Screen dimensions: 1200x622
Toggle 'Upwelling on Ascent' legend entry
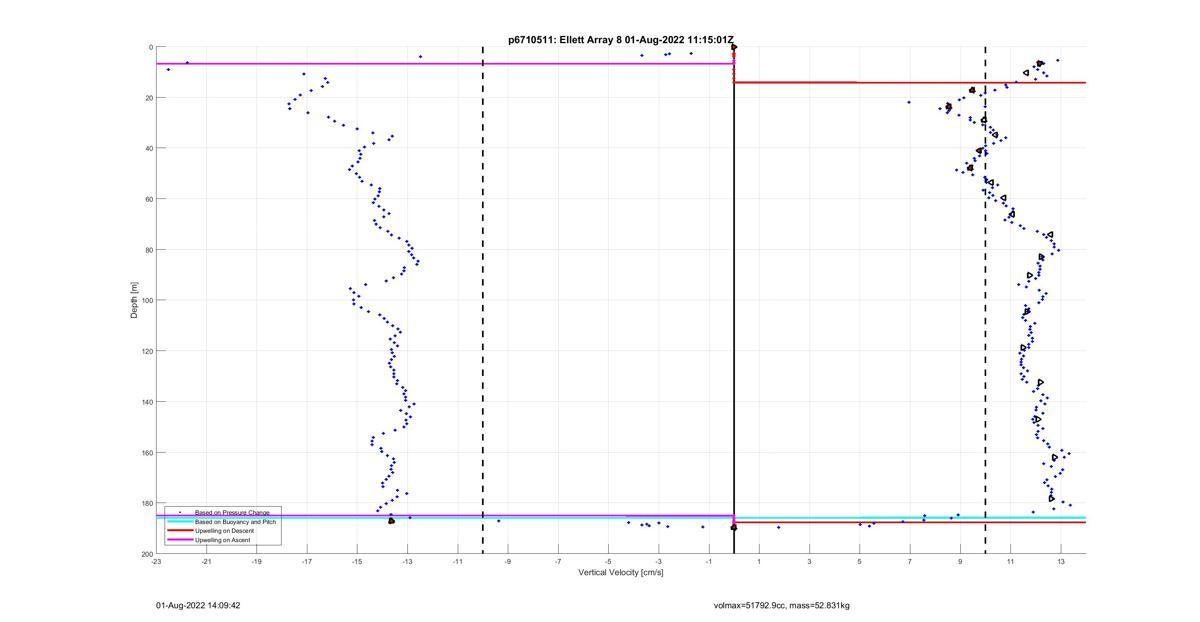point(222,540)
